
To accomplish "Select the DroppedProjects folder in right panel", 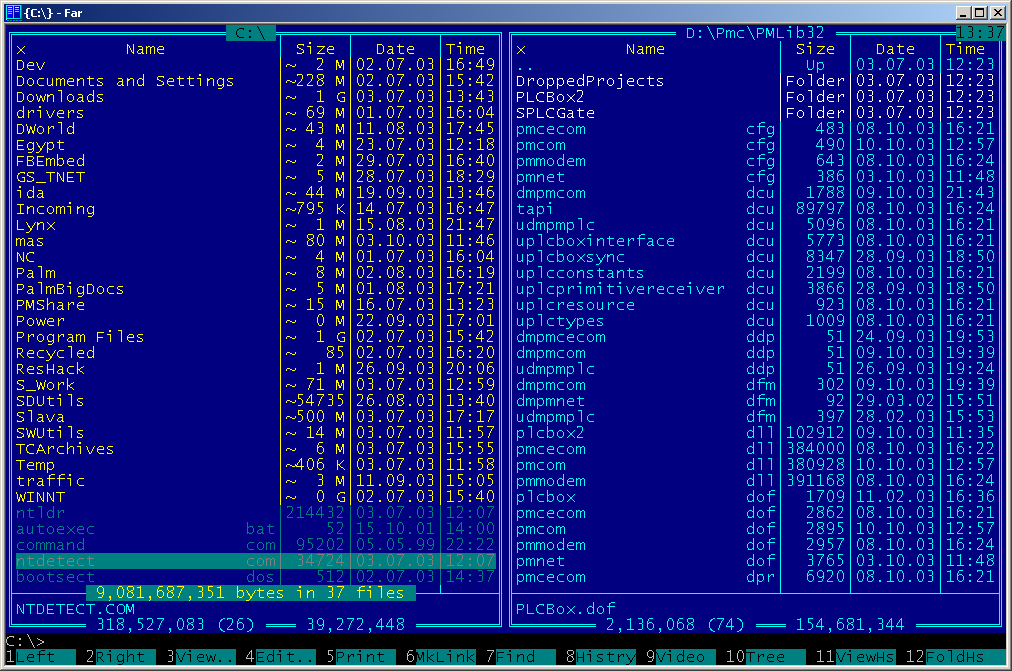I will click(589, 81).
